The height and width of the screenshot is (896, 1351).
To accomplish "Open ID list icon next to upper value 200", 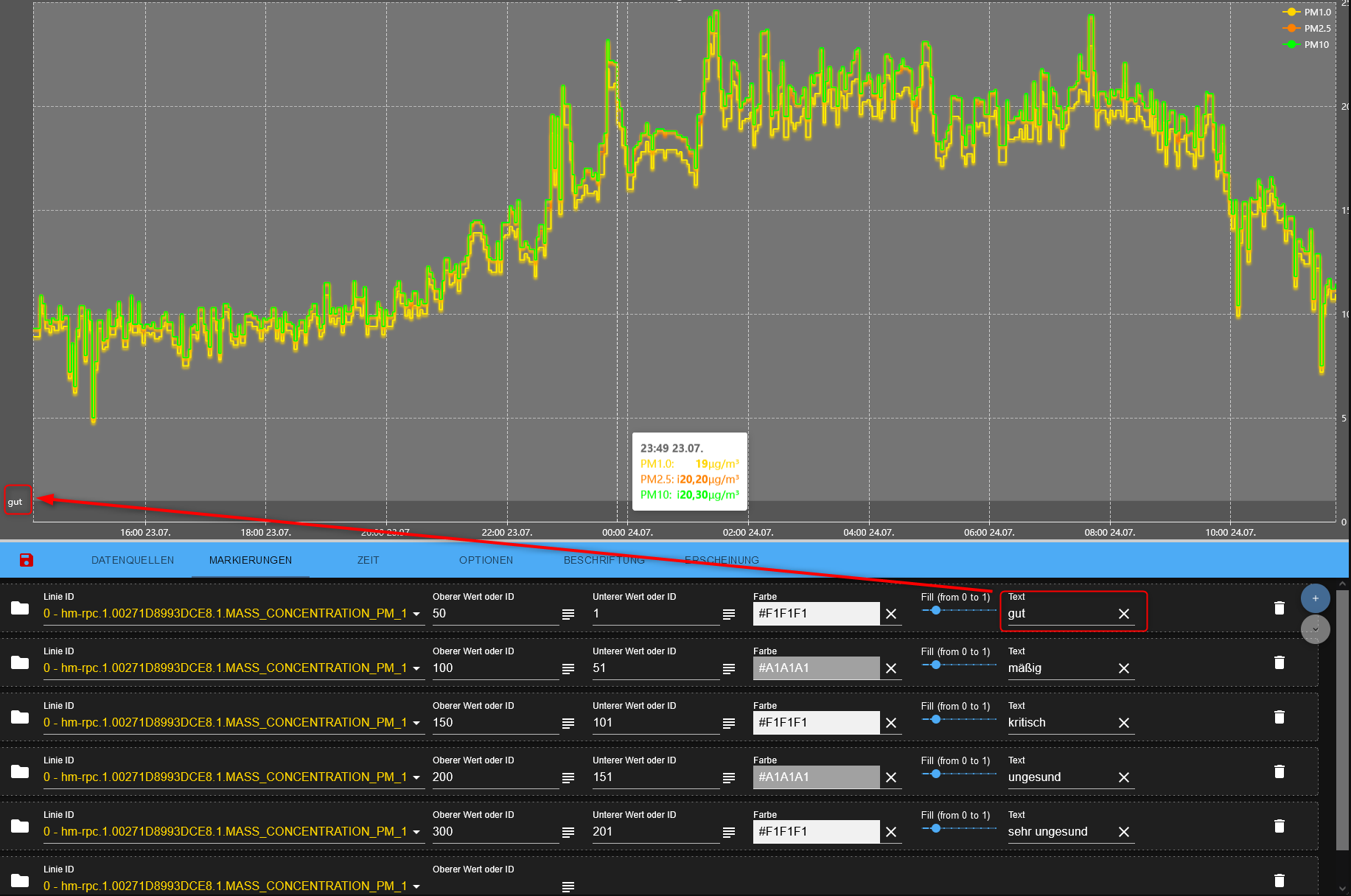I will pyautogui.click(x=568, y=777).
